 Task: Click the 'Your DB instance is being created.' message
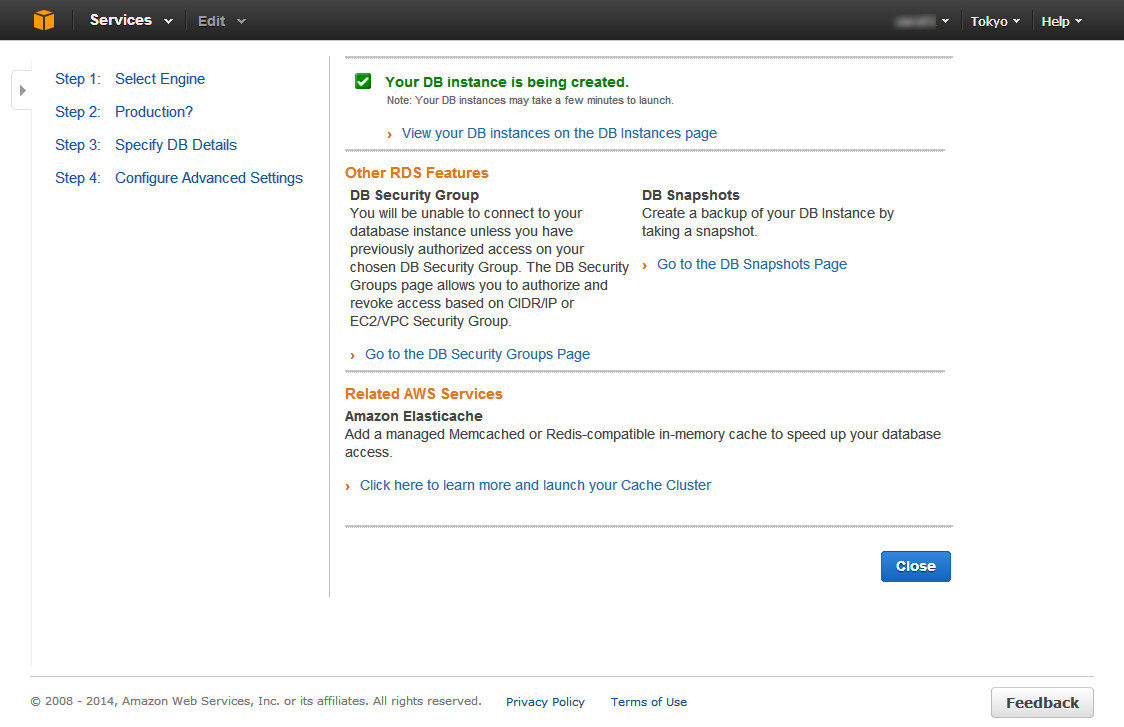point(507,82)
